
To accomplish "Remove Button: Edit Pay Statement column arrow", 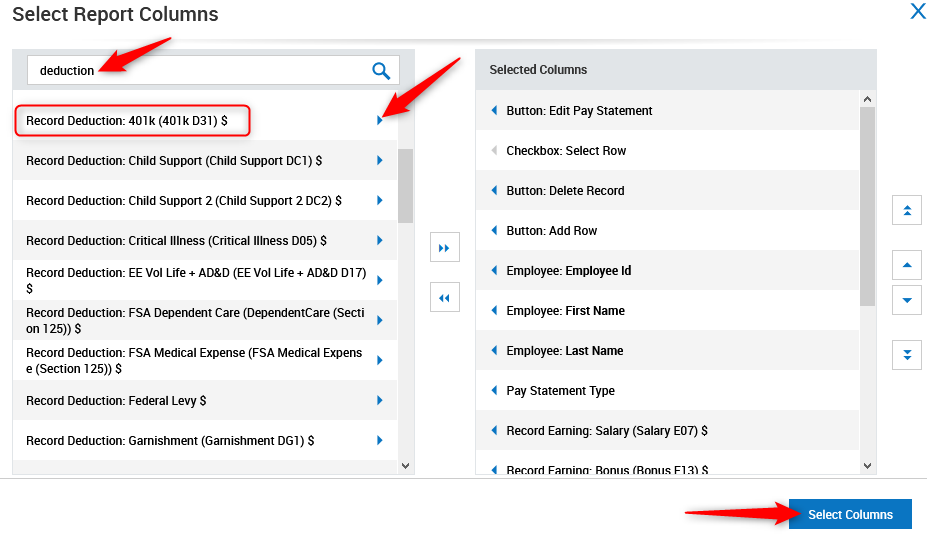I will pyautogui.click(x=494, y=110).
